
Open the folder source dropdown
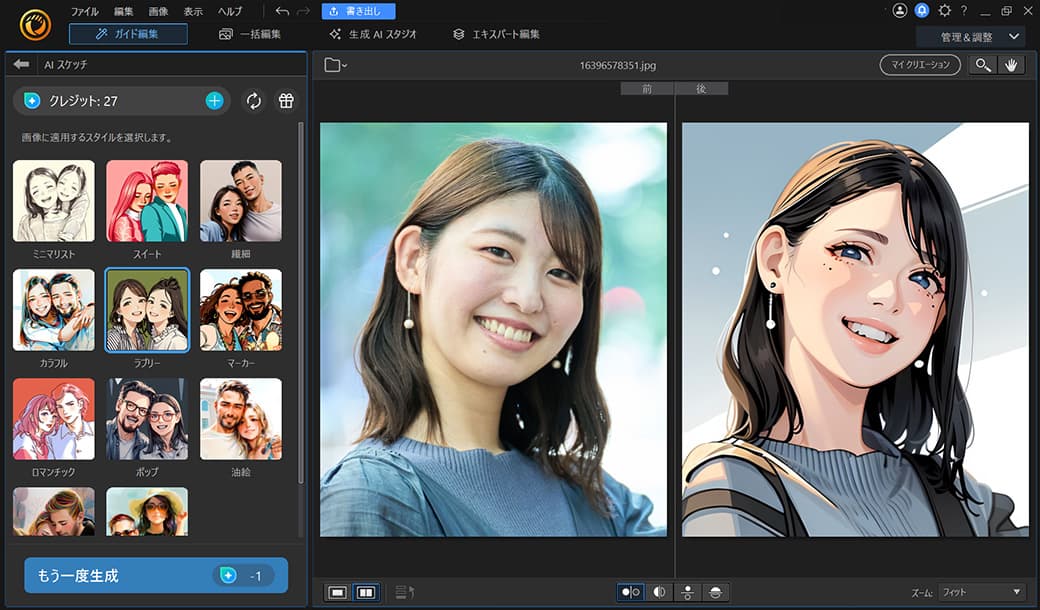334,63
